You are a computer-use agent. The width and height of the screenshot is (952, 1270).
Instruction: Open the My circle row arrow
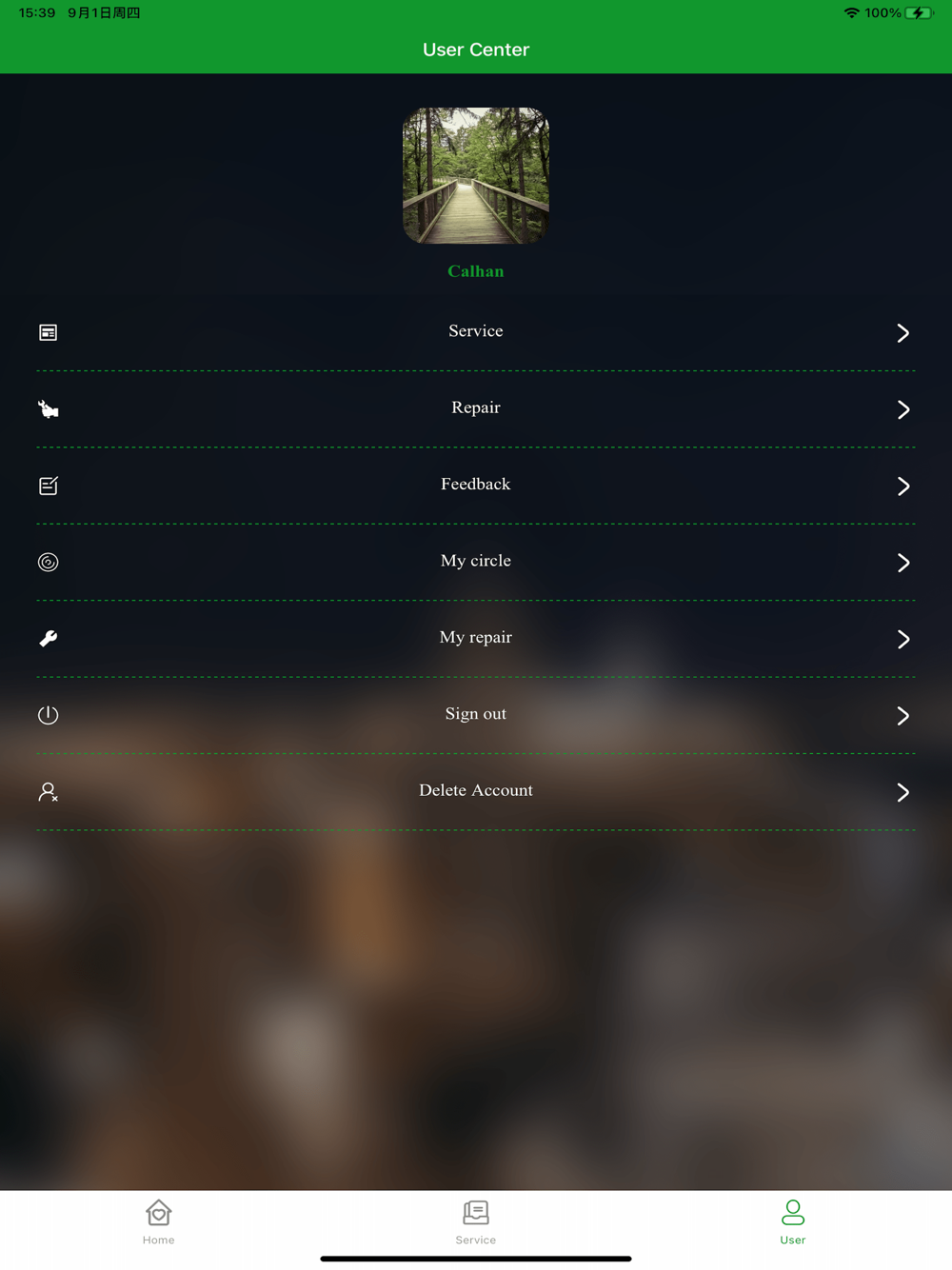click(902, 563)
